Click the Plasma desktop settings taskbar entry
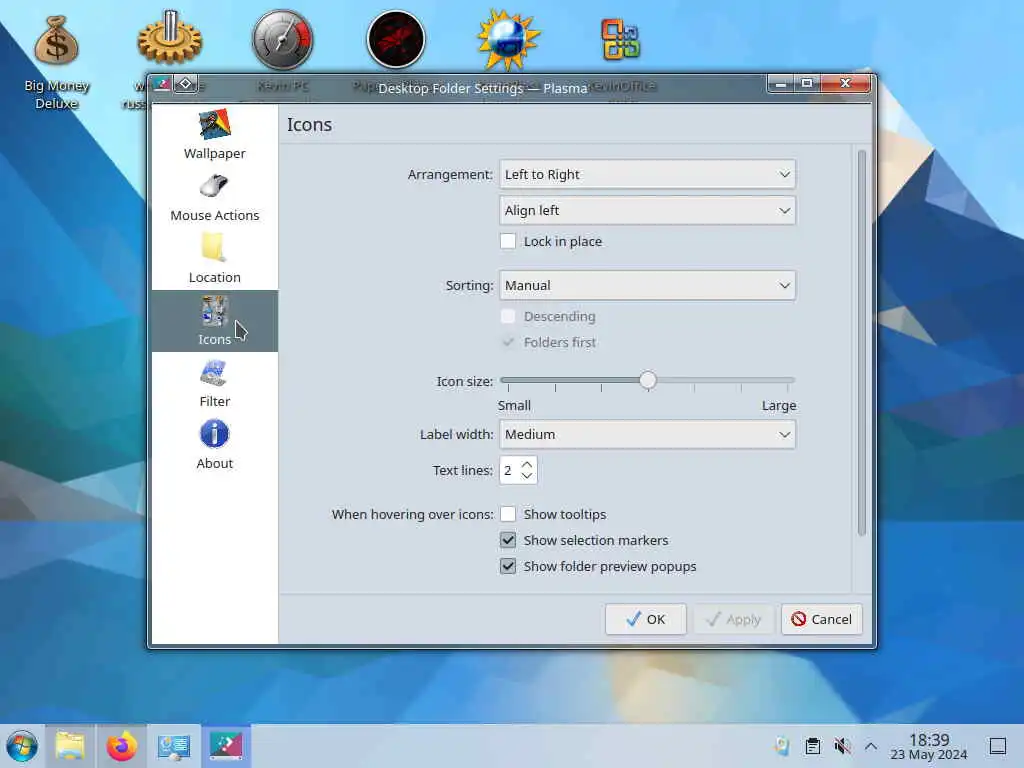 click(225, 746)
